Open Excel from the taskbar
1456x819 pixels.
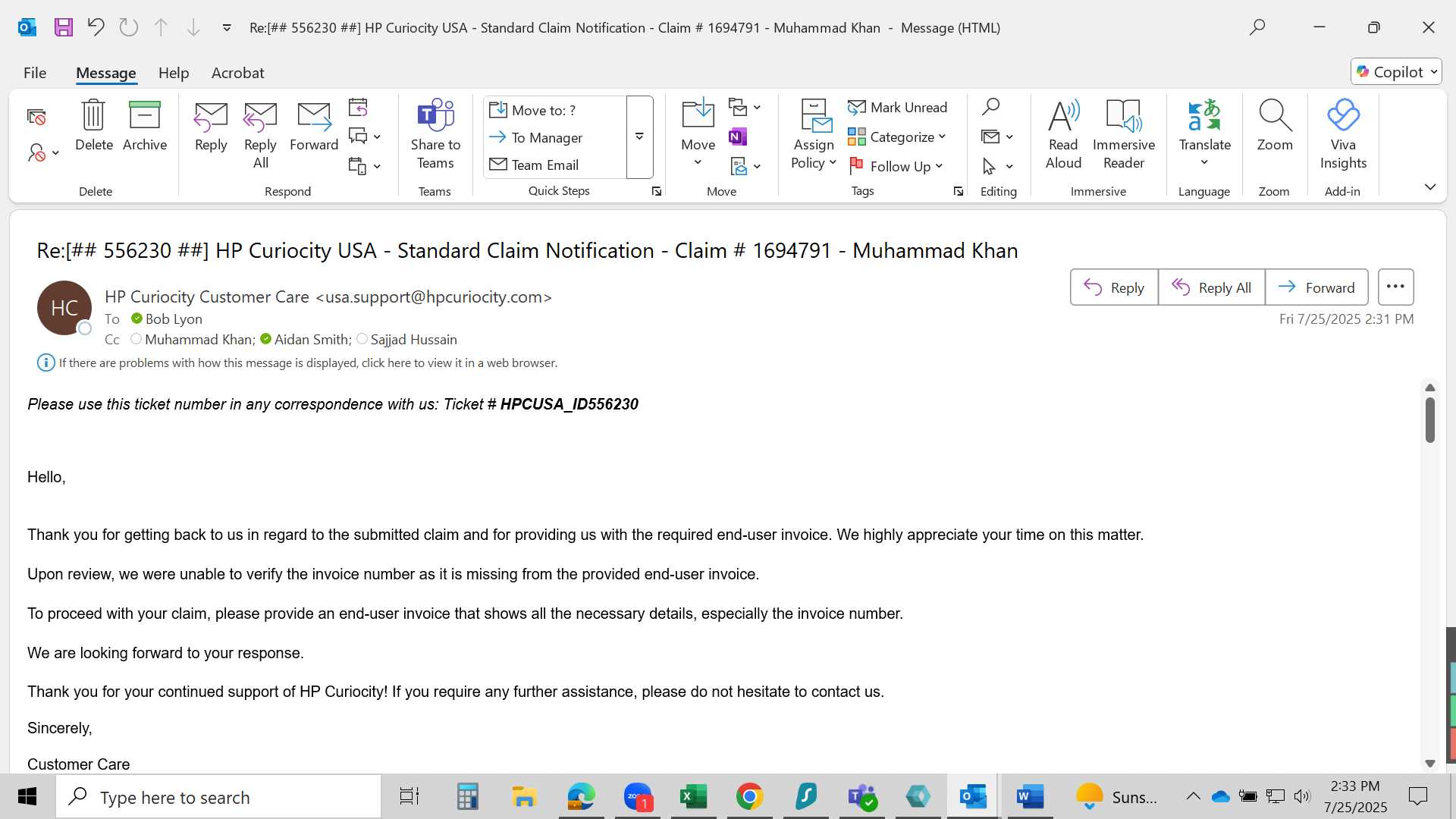coord(693,797)
